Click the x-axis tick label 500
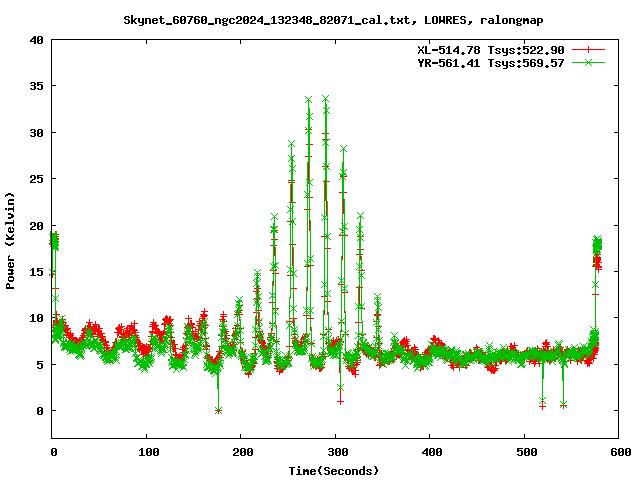The image size is (640, 480). click(x=527, y=452)
